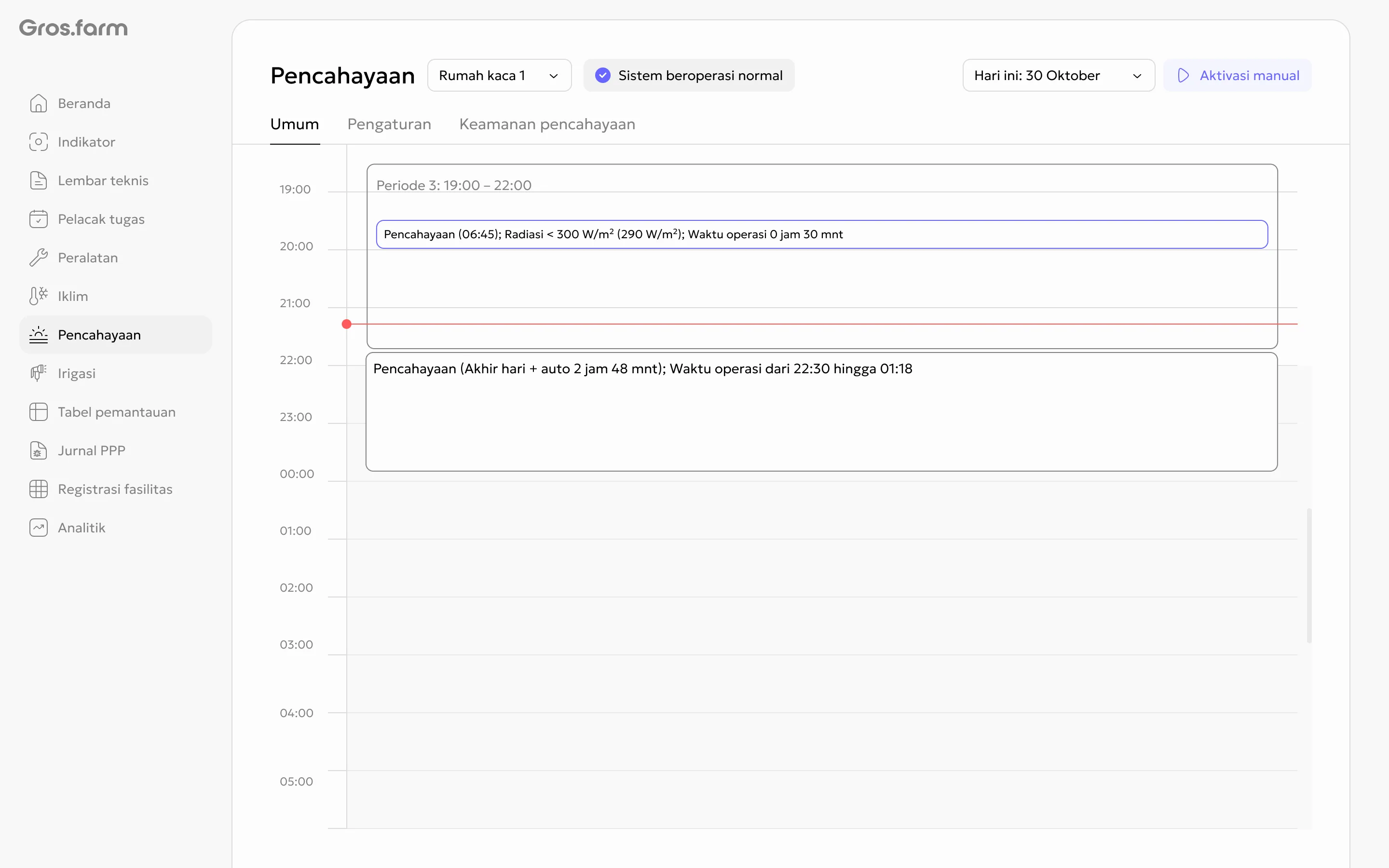1389x868 pixels.
Task: Open the Hari ini: 30 Oktober dropdown
Action: point(1059,75)
